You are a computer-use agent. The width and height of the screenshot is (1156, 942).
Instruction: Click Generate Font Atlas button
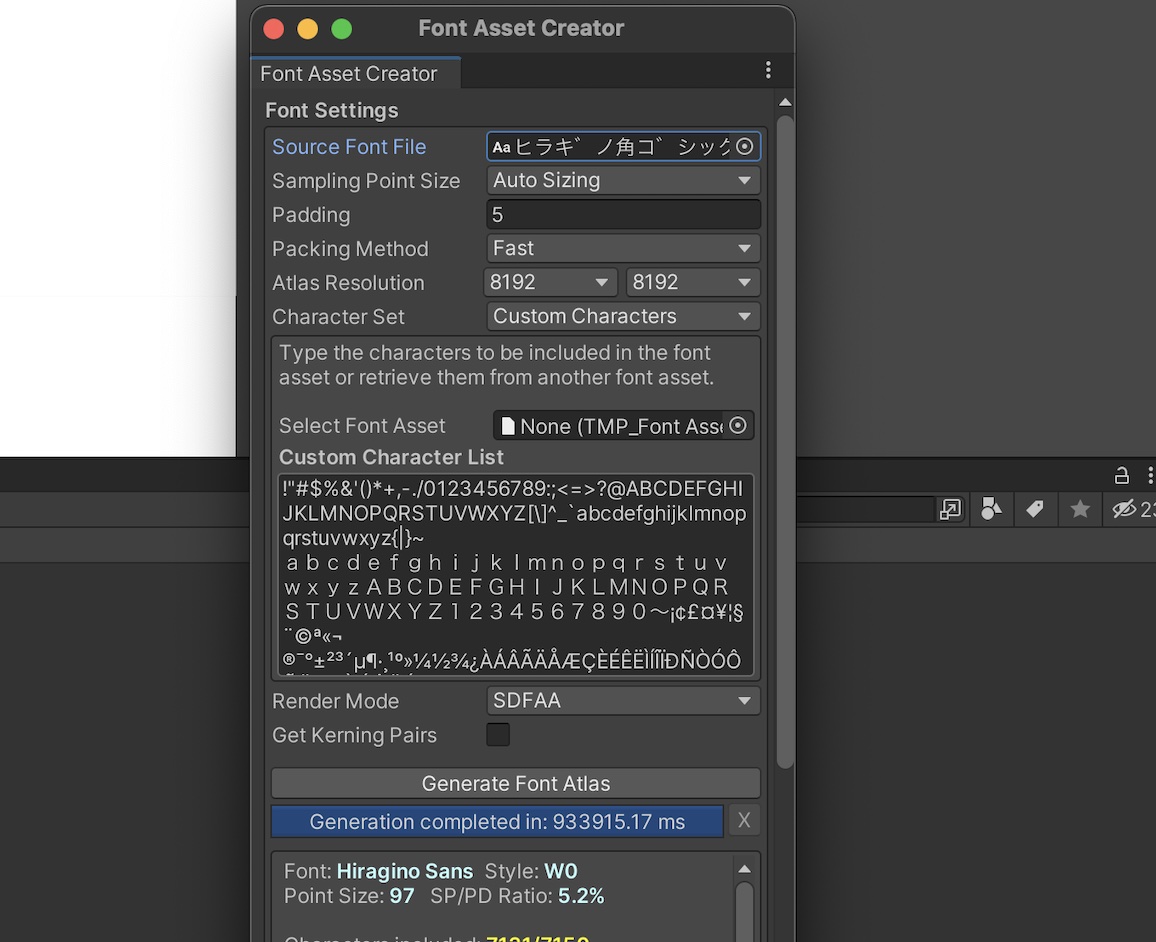516,784
